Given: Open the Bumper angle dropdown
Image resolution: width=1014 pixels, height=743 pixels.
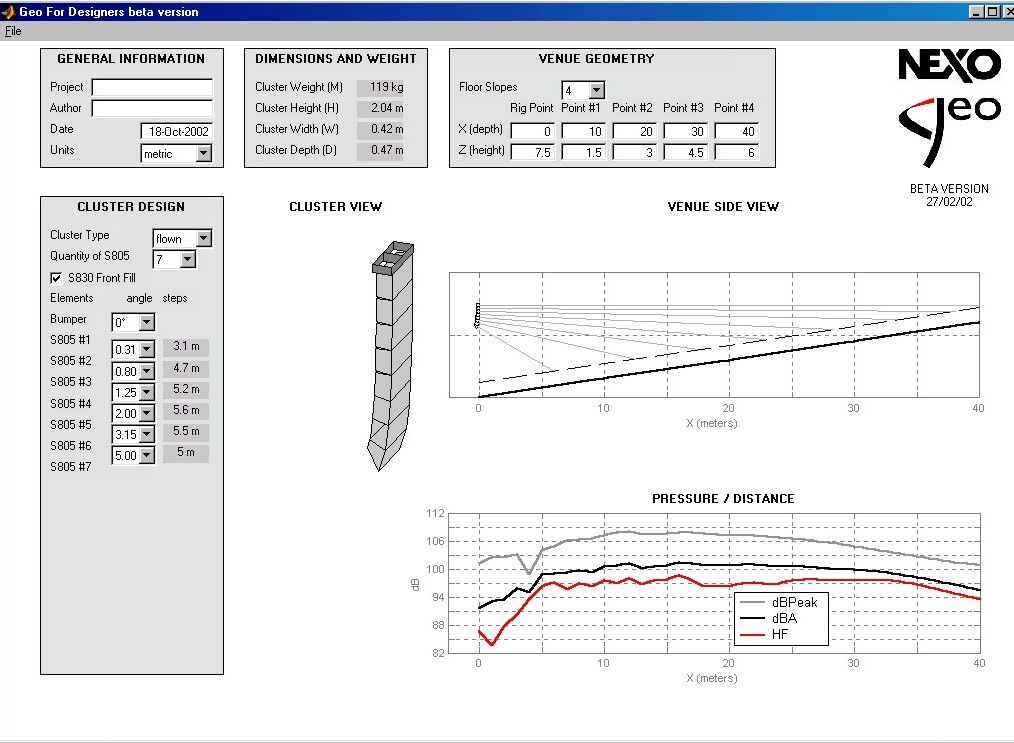Looking at the screenshot, I should pyautogui.click(x=146, y=323).
